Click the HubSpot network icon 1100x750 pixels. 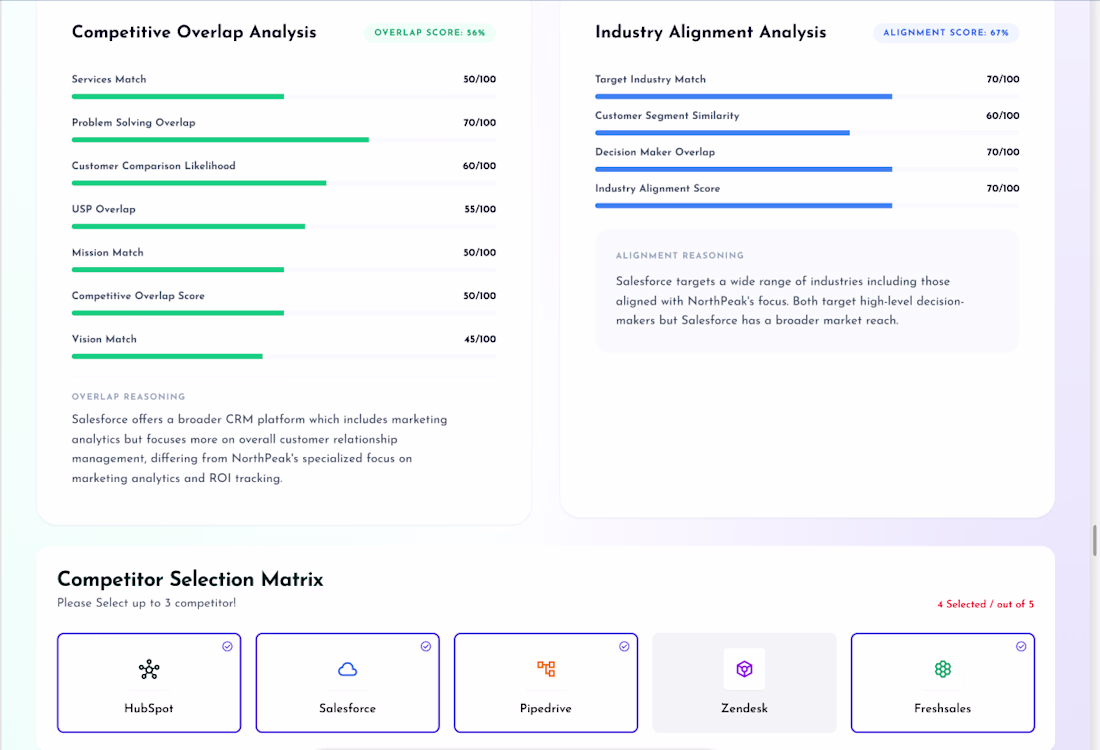pyautogui.click(x=149, y=669)
